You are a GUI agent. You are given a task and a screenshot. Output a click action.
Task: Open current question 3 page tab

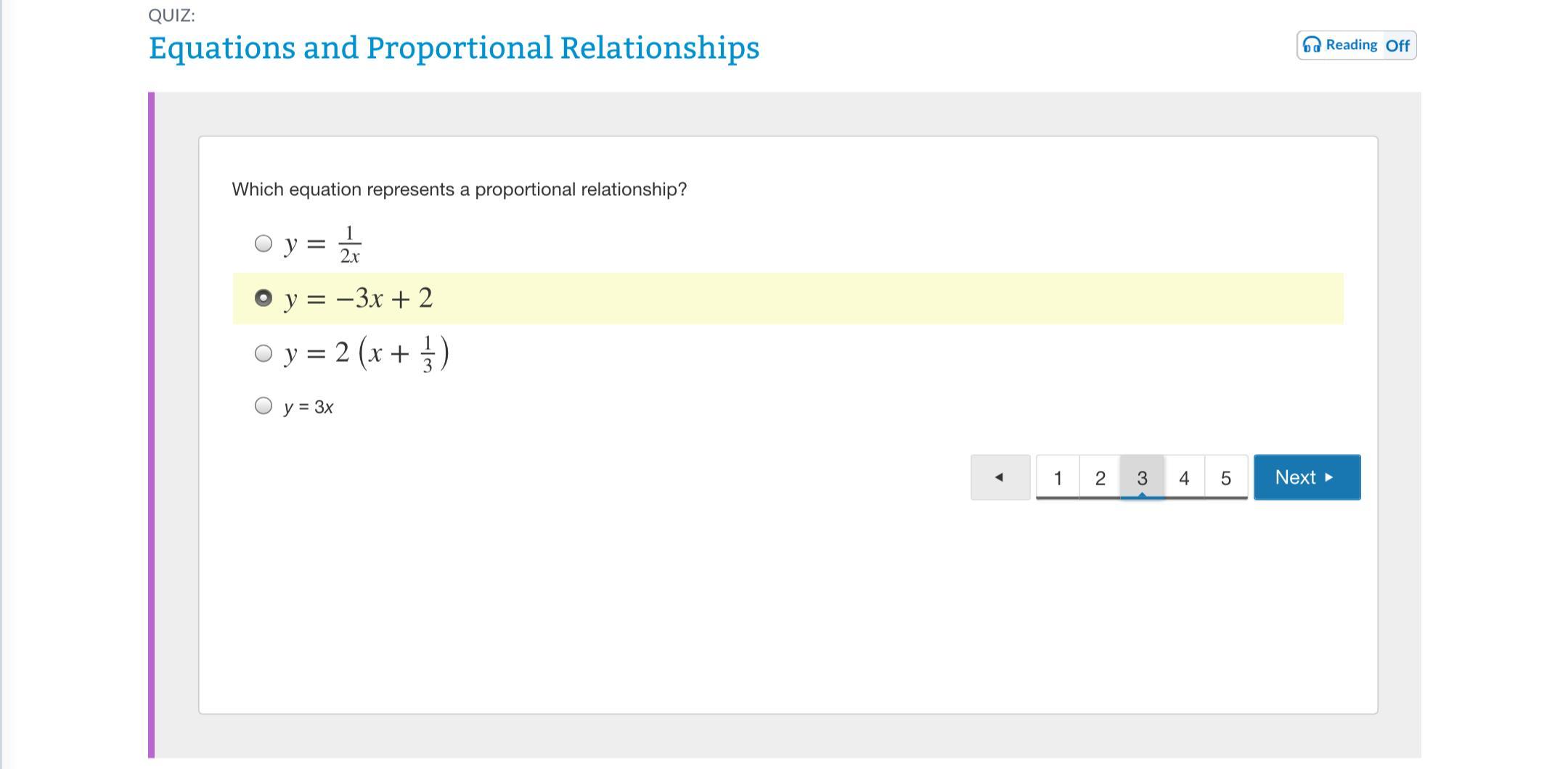[x=1142, y=478]
